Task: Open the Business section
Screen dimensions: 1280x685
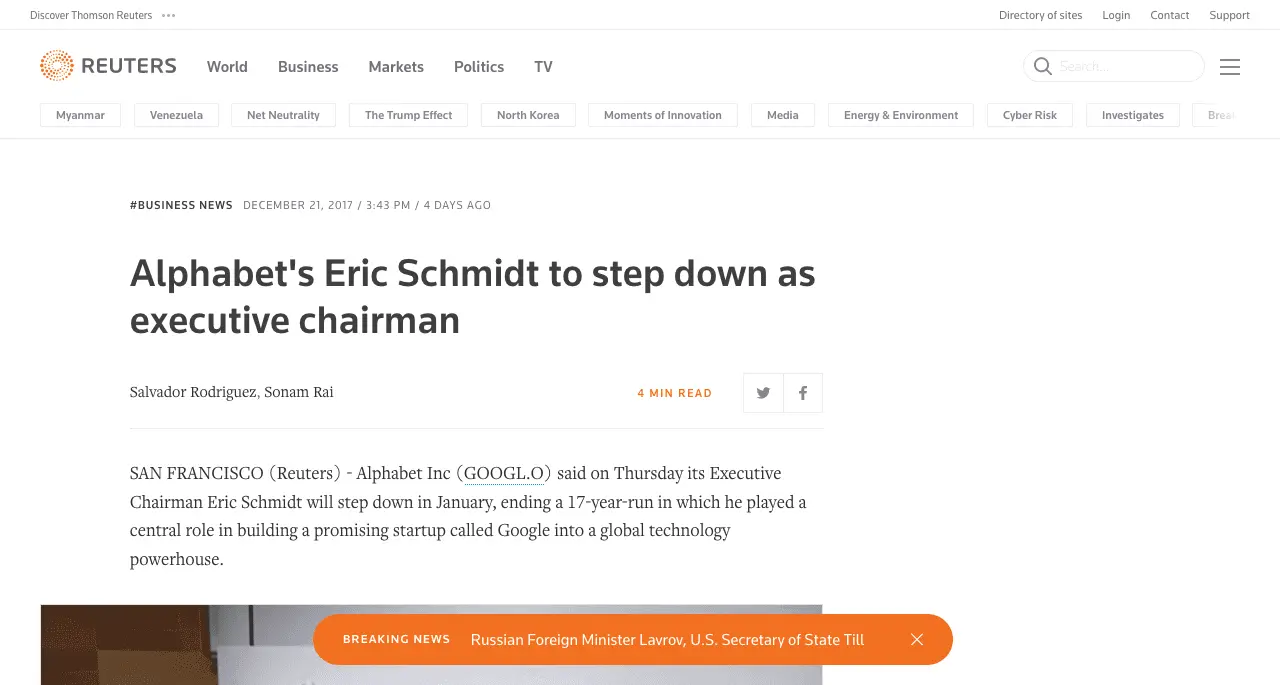Action: (308, 67)
